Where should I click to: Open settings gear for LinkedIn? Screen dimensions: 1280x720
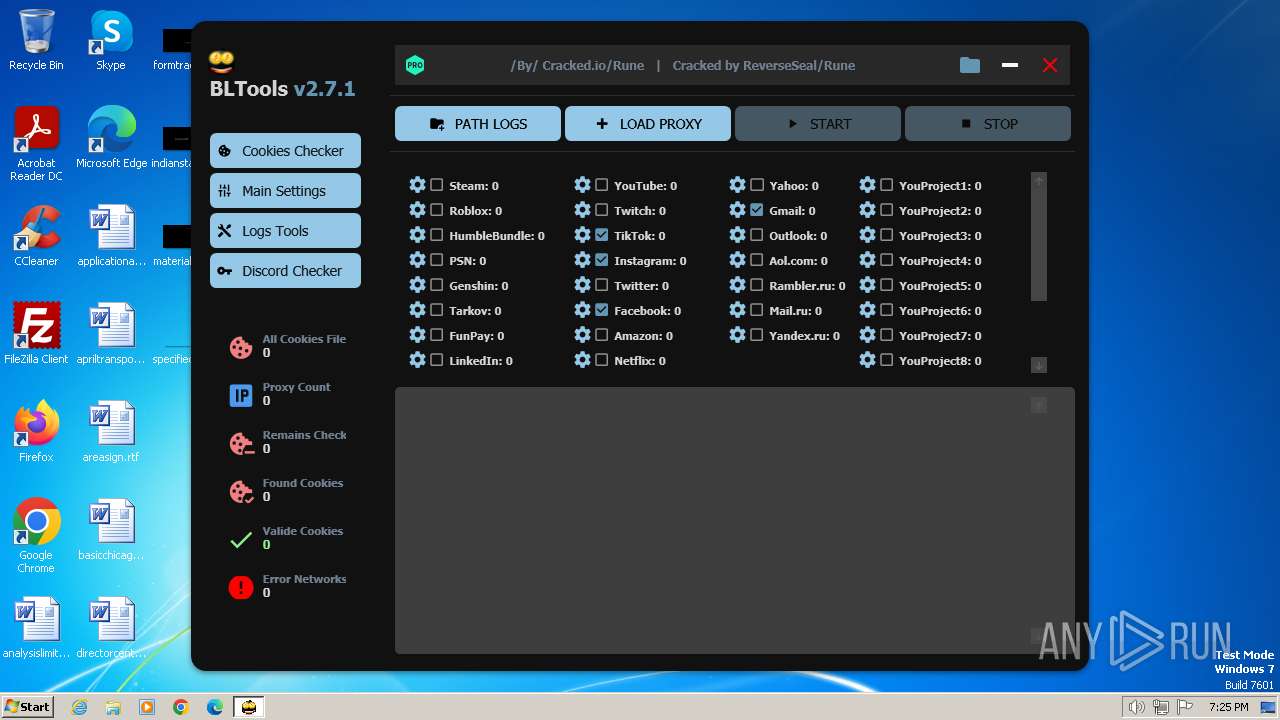tap(418, 360)
